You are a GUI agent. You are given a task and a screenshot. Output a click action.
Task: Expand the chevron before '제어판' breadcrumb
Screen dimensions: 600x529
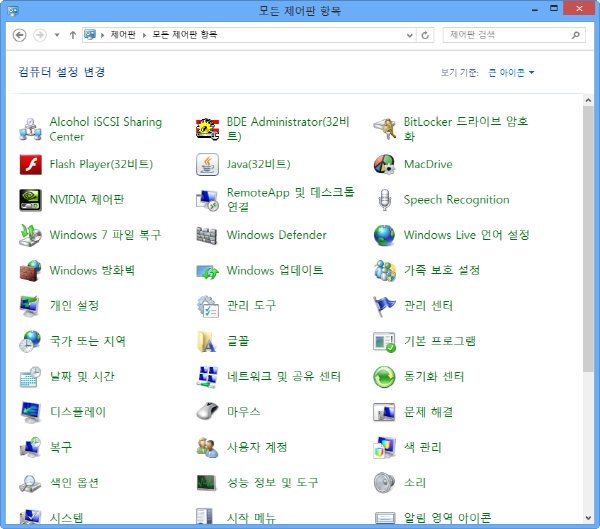(x=102, y=35)
